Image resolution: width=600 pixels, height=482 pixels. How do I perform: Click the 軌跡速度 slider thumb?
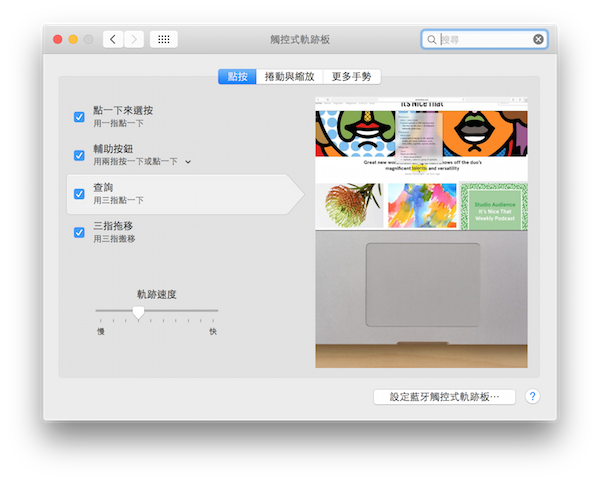tap(139, 312)
